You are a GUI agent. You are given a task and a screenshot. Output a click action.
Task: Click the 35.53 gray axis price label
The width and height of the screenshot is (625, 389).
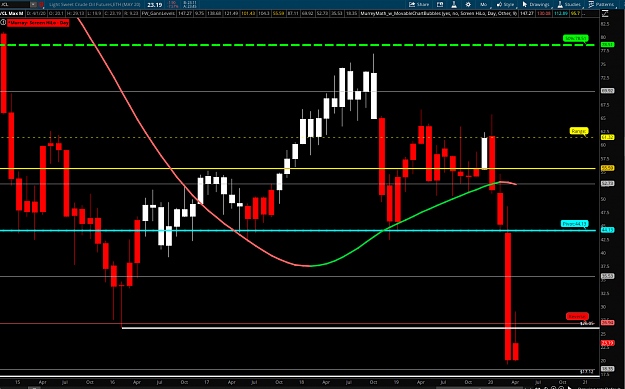pos(607,276)
